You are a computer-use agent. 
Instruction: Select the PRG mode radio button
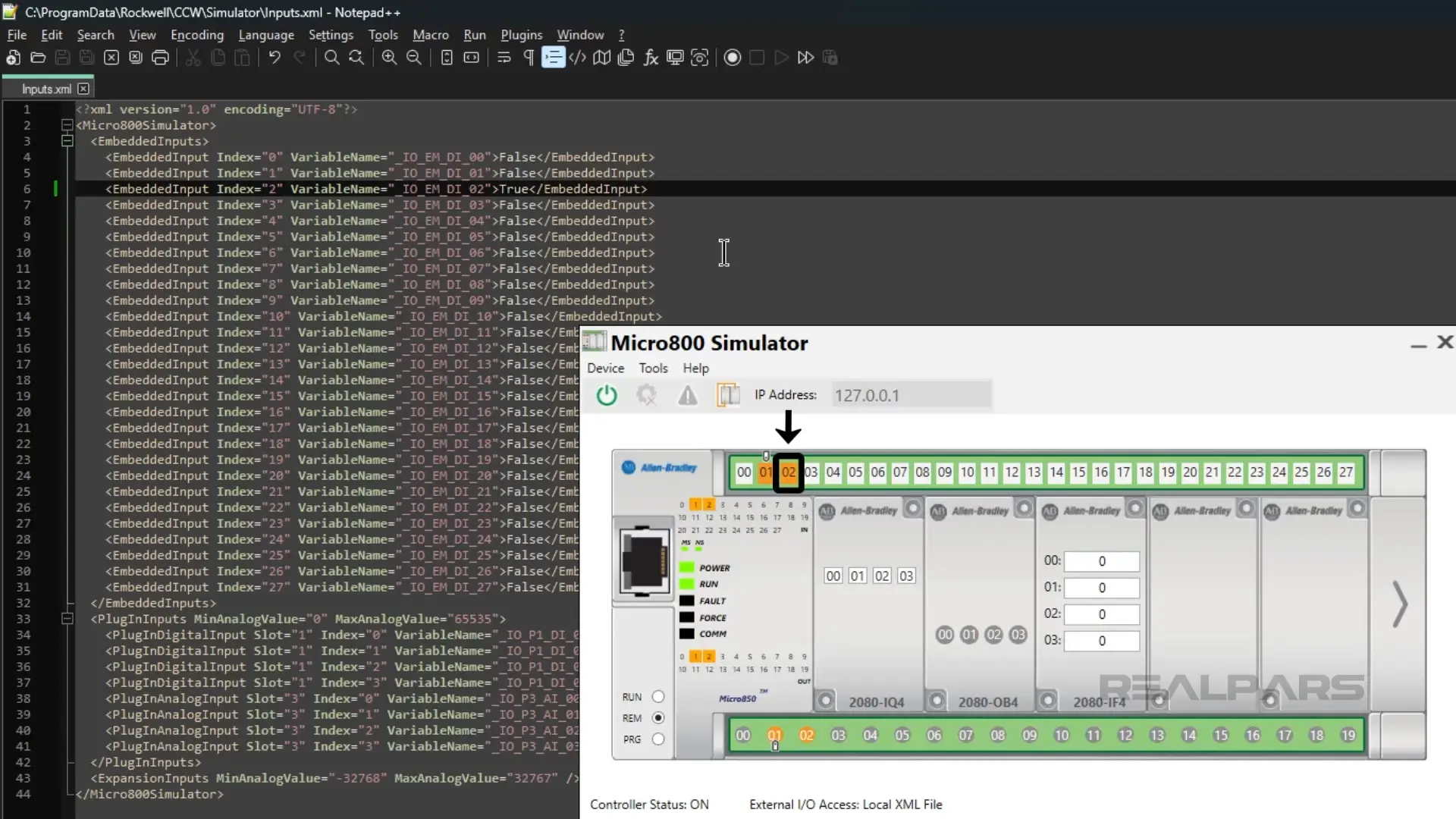[658, 739]
